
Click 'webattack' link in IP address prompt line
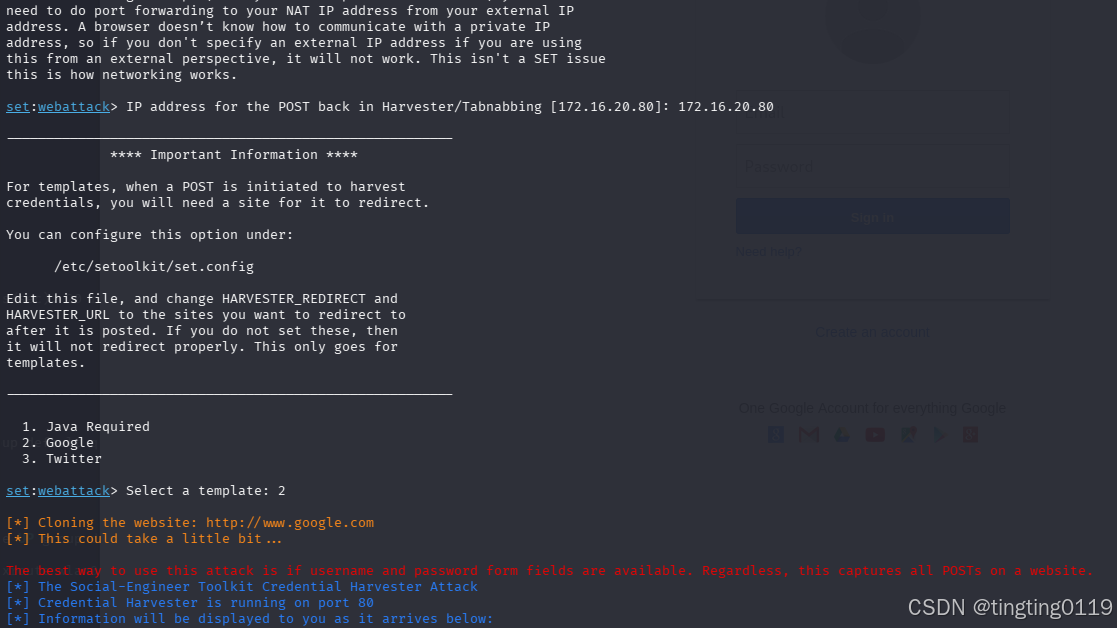[74, 107]
